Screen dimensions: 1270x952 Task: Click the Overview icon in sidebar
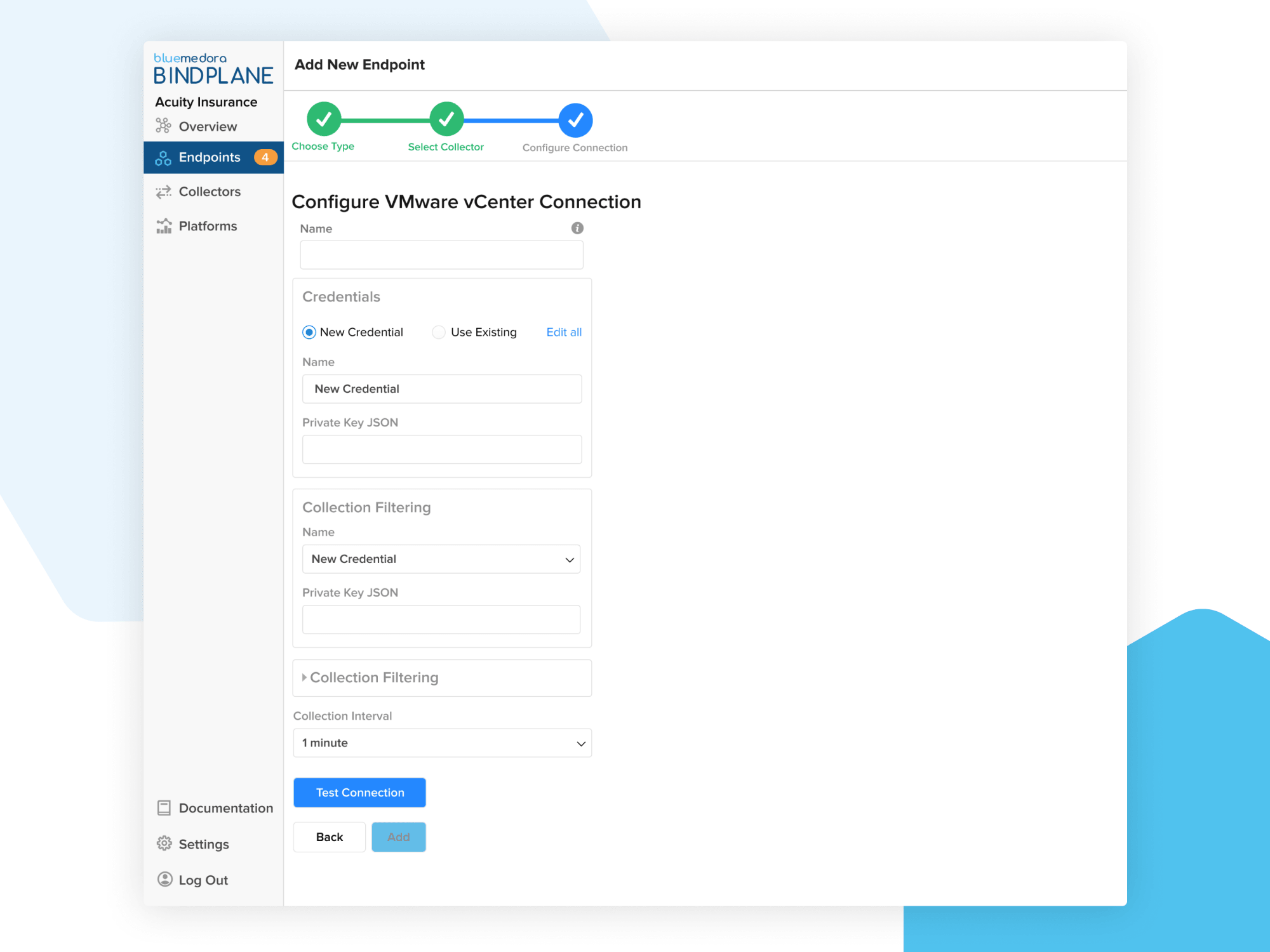click(x=163, y=126)
